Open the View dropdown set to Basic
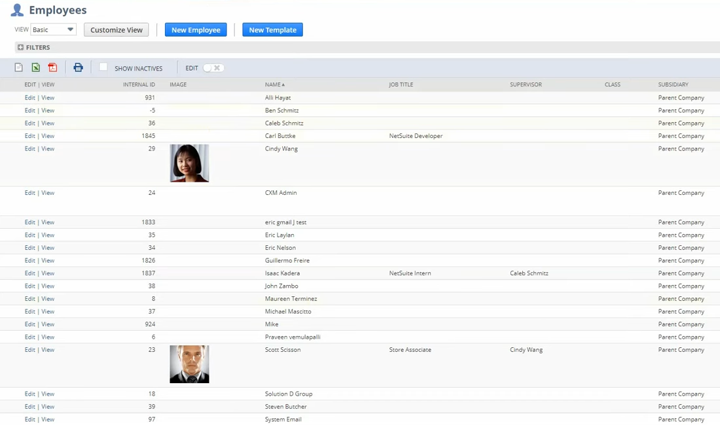The height and width of the screenshot is (425, 720). [x=53, y=29]
